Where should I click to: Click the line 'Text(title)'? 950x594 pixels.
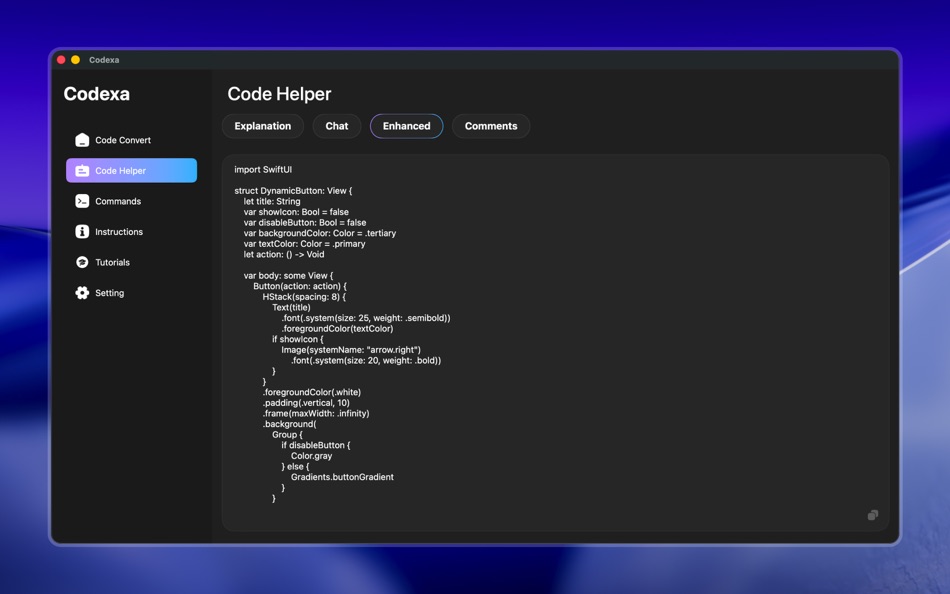point(291,307)
